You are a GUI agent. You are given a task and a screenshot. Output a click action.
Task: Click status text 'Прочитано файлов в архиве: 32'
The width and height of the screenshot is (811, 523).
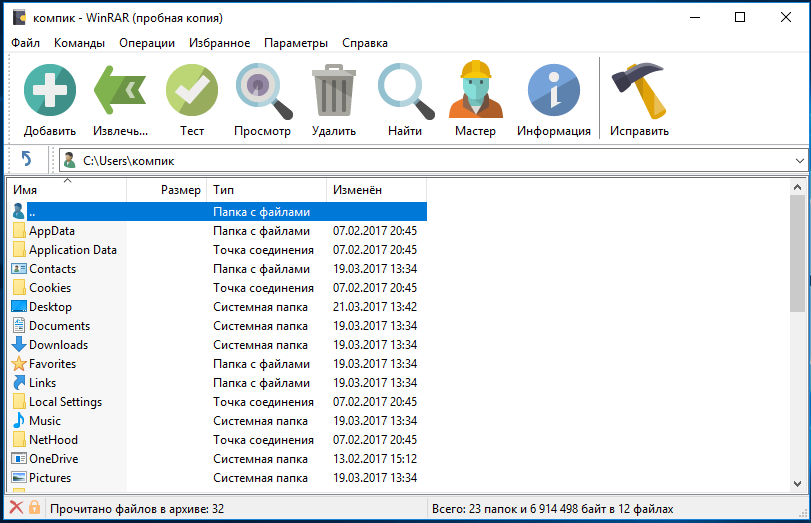click(137, 509)
